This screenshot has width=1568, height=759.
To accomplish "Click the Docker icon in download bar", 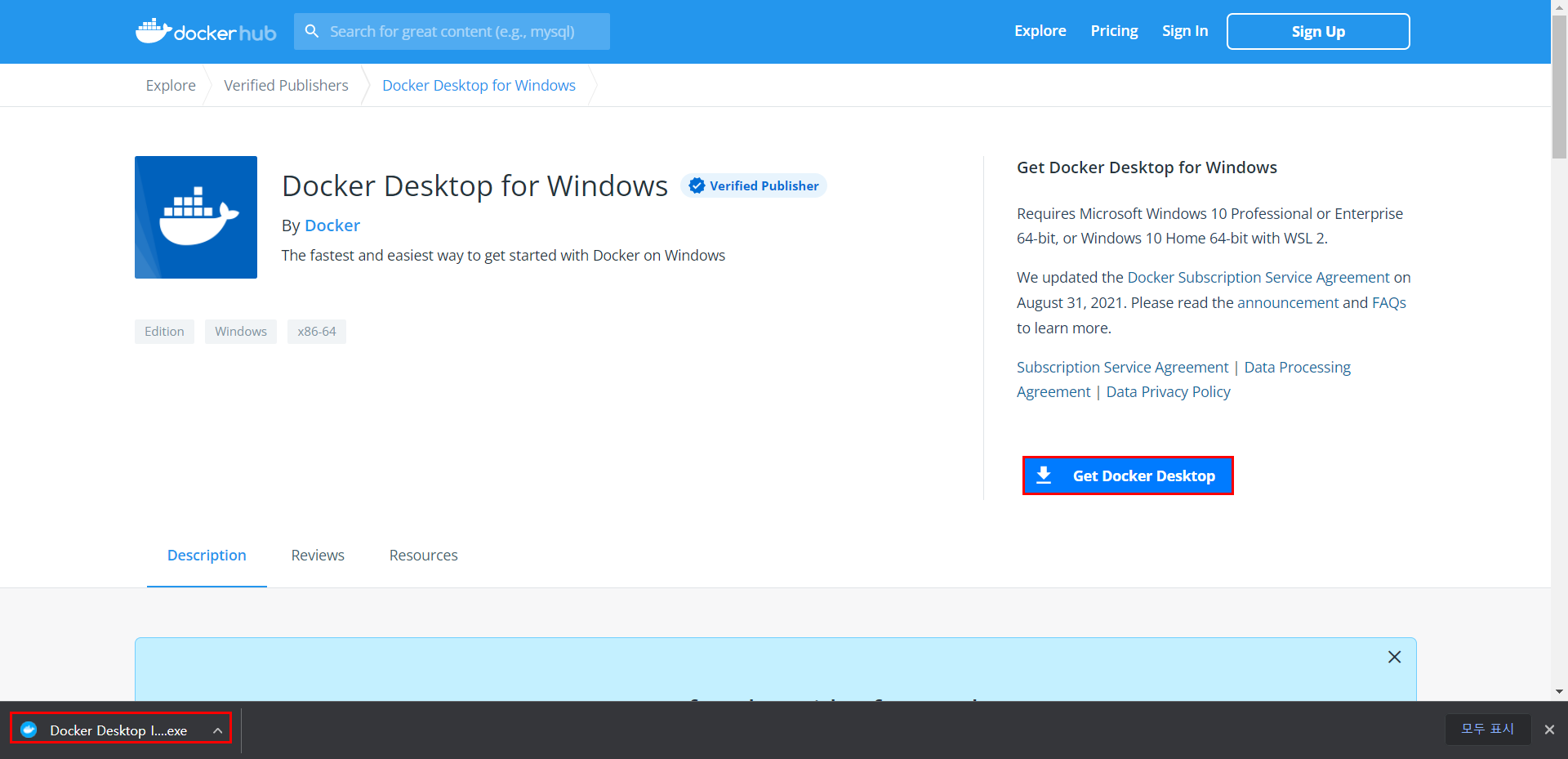I will (x=29, y=730).
